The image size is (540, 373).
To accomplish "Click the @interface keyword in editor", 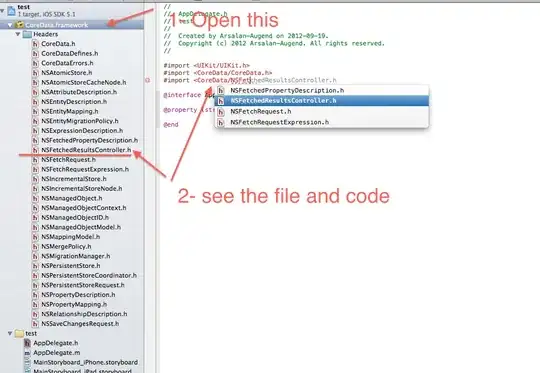I will click(x=182, y=95).
